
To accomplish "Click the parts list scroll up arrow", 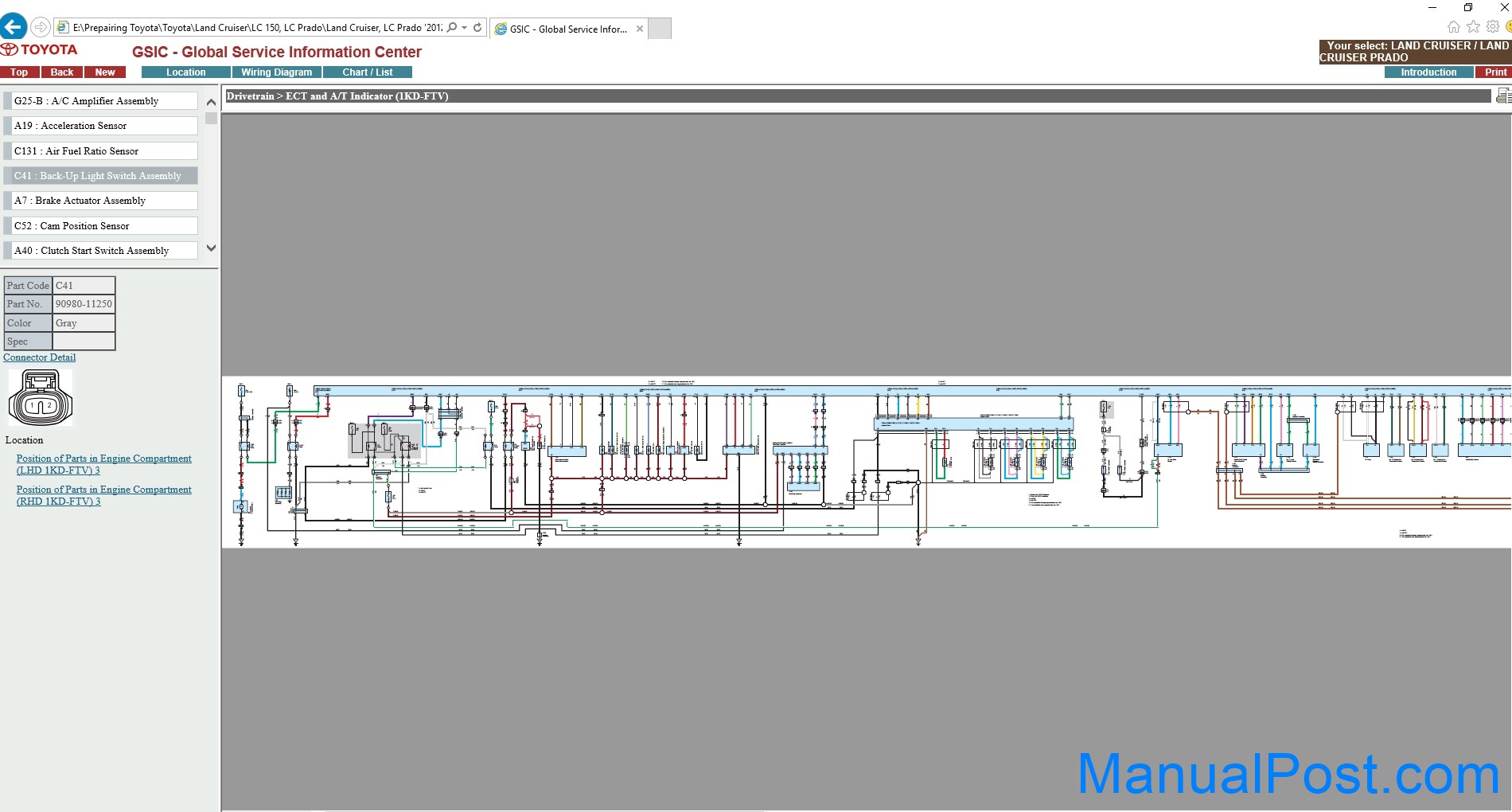I will 211,102.
